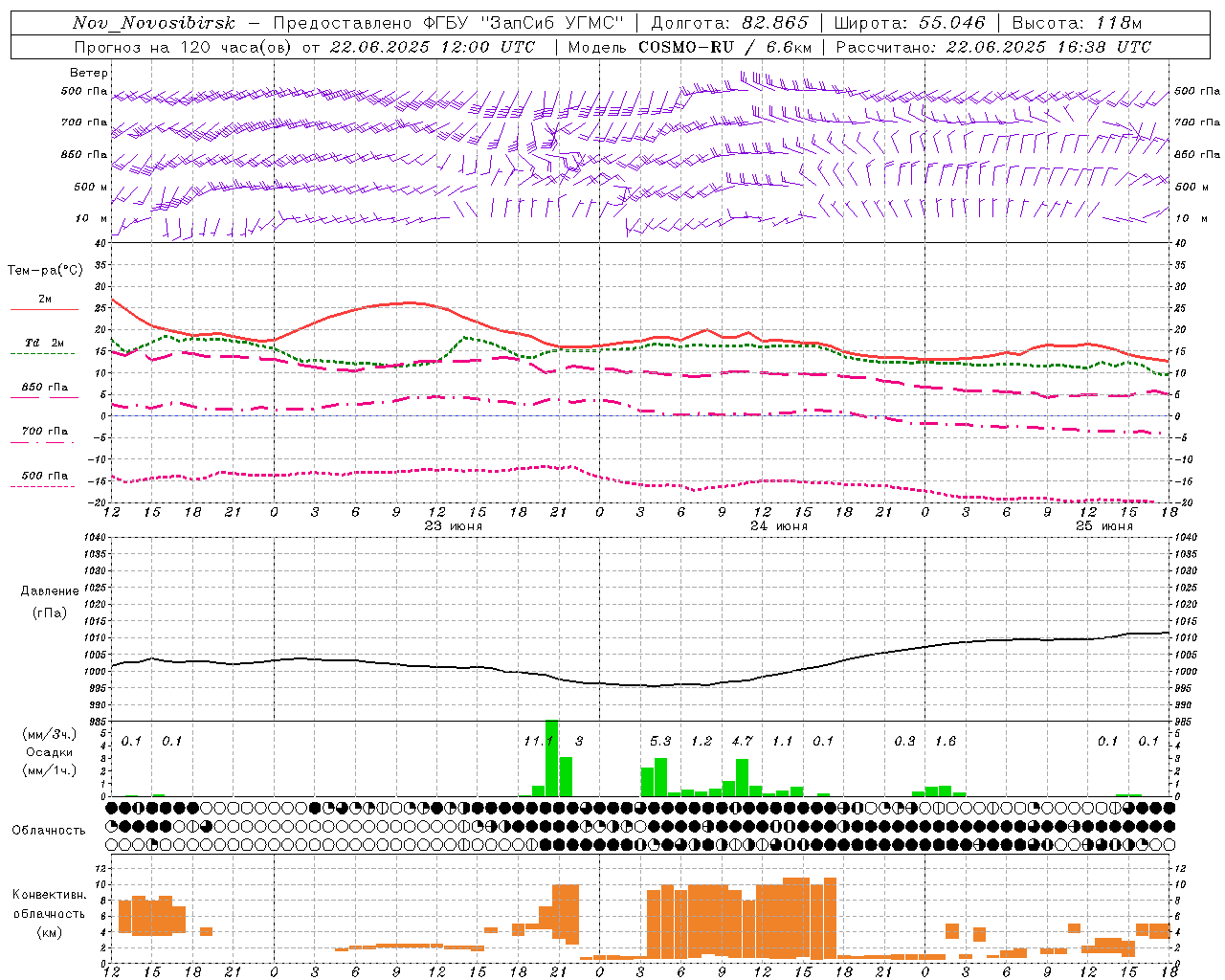Image resolution: width=1225 pixels, height=980 pixels.
Task: Click the dashed 700 гПа temperature legend line
Action: click(x=44, y=443)
